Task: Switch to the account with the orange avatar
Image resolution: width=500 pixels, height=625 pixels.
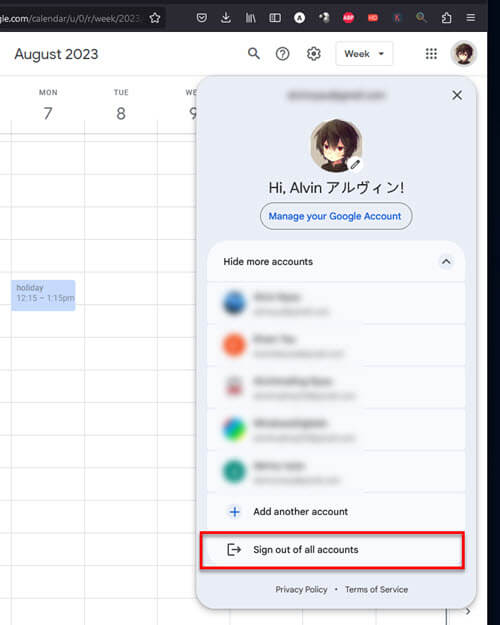Action: point(336,346)
